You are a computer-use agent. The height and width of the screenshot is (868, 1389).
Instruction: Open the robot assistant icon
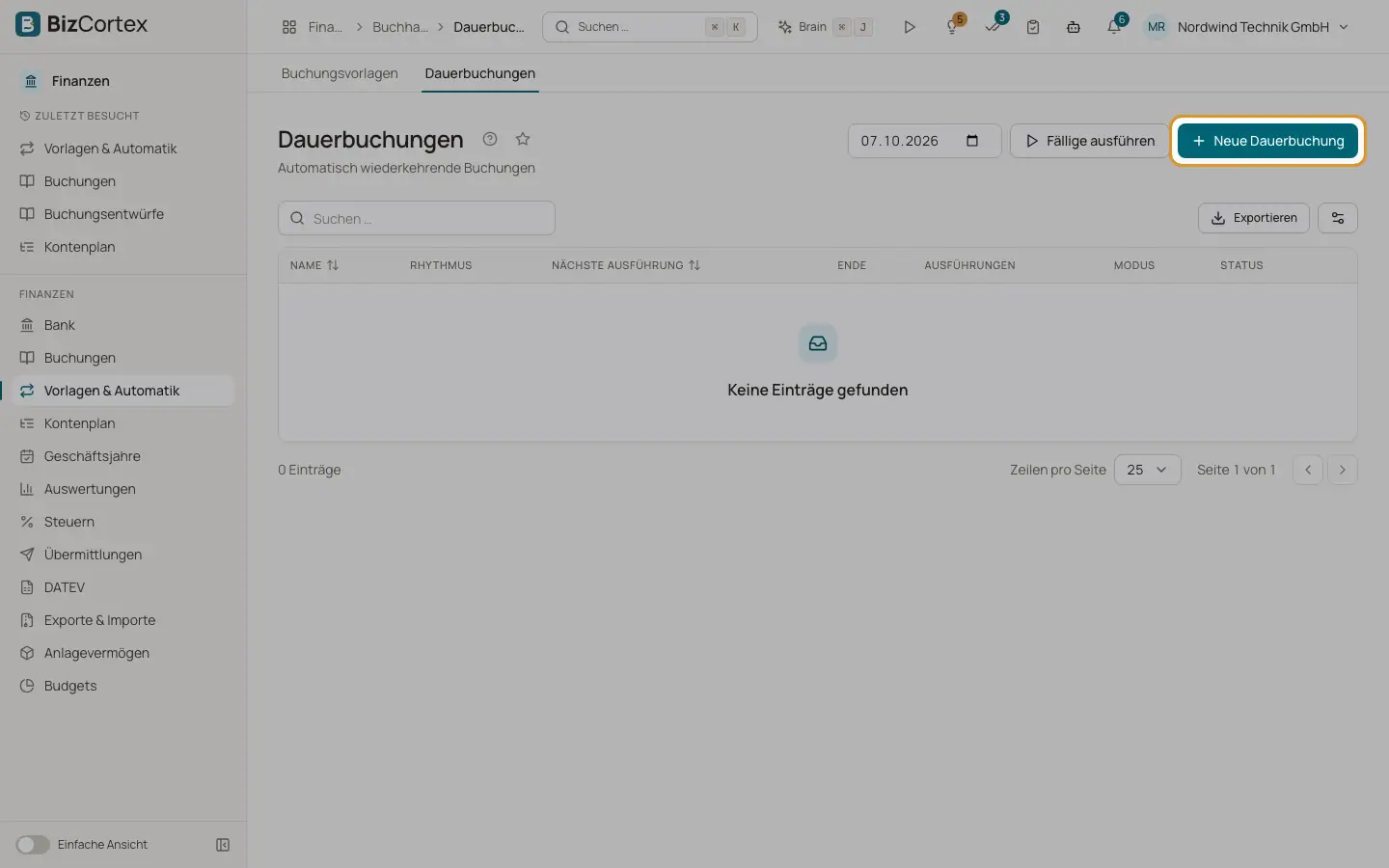(x=1074, y=27)
